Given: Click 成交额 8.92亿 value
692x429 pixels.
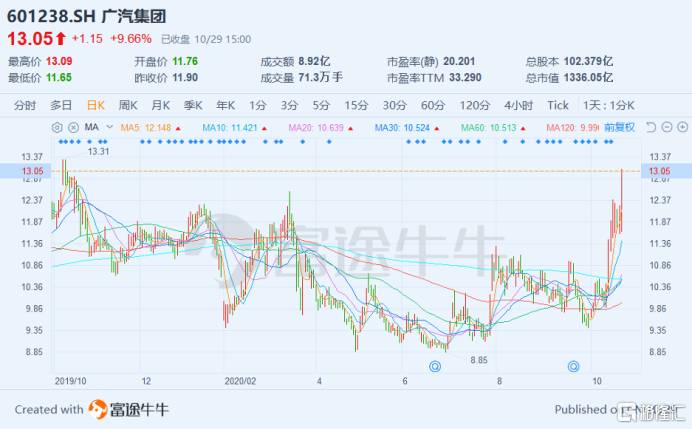Looking at the screenshot, I should (x=314, y=61).
